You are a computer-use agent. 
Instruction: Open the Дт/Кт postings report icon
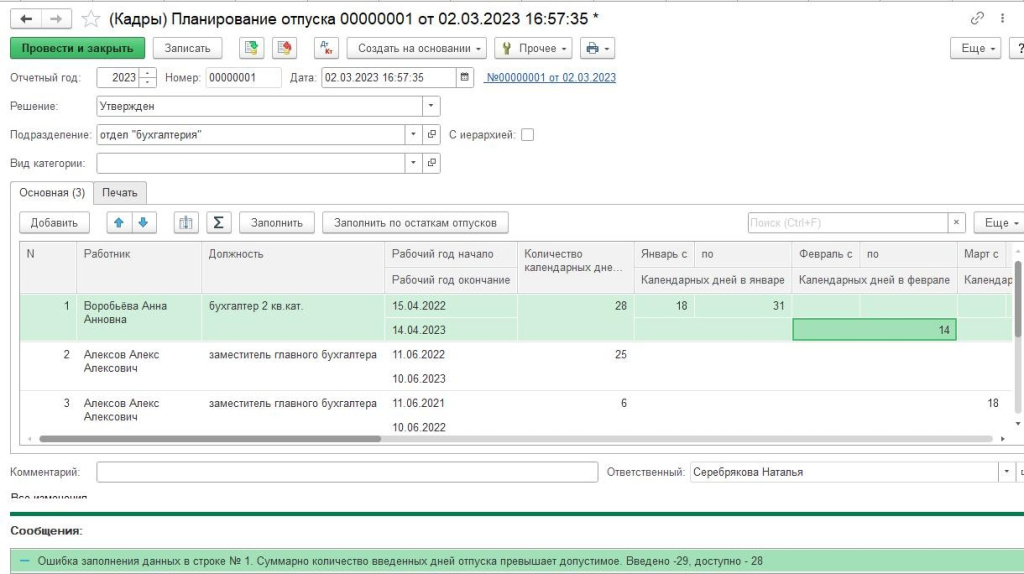(326, 48)
